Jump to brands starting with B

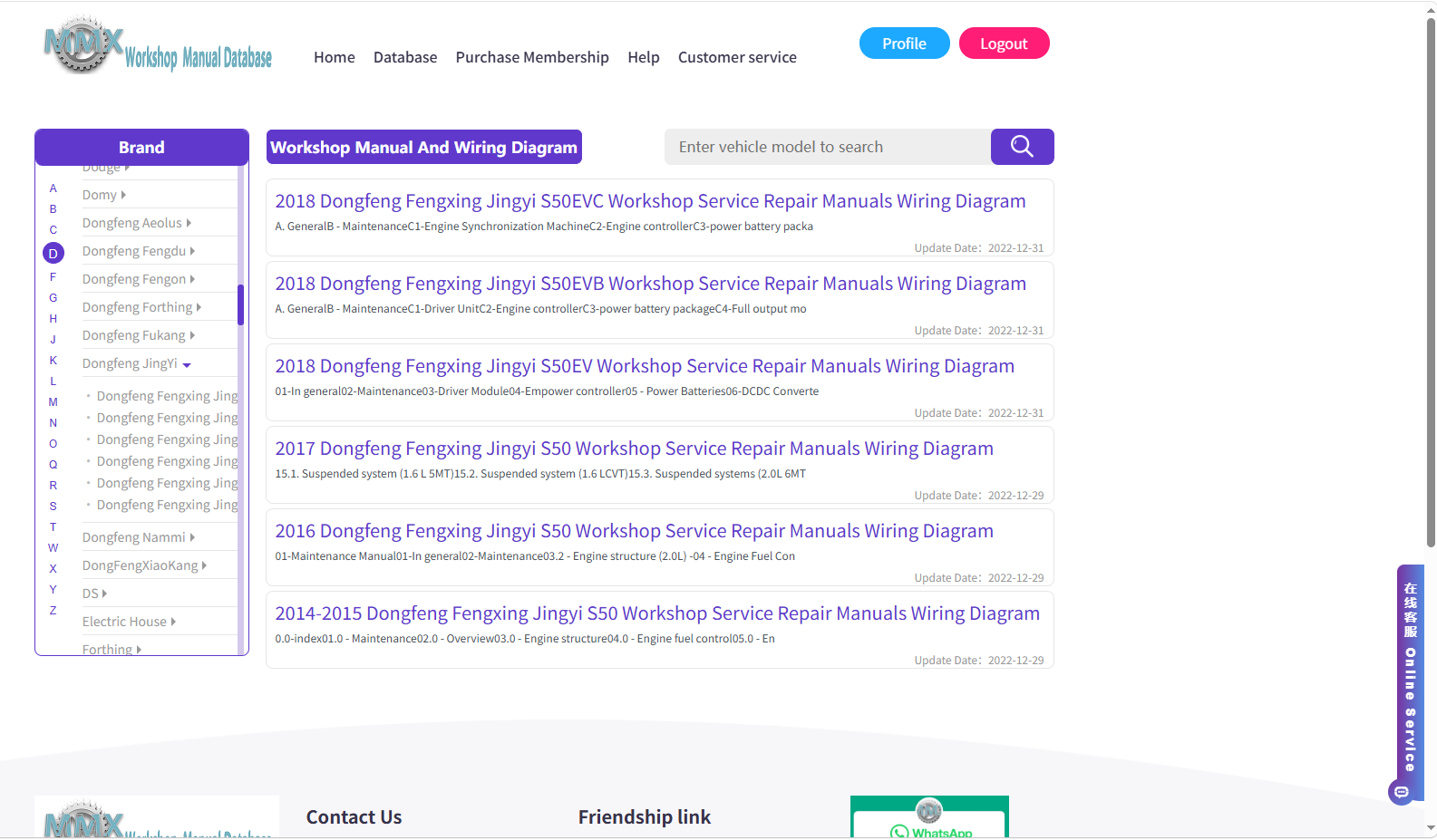[53, 209]
